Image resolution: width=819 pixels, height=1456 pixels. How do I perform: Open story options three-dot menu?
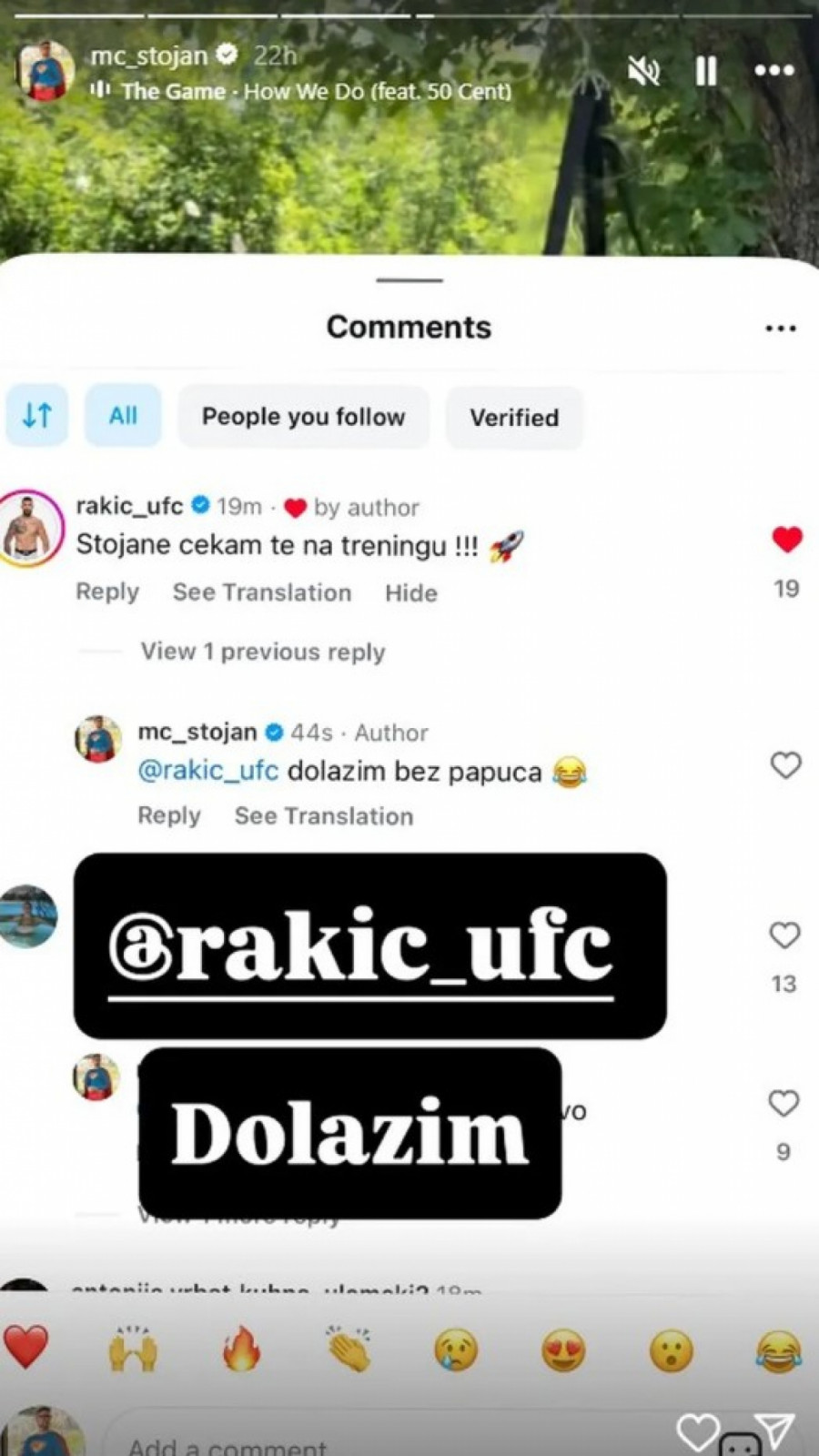(774, 71)
